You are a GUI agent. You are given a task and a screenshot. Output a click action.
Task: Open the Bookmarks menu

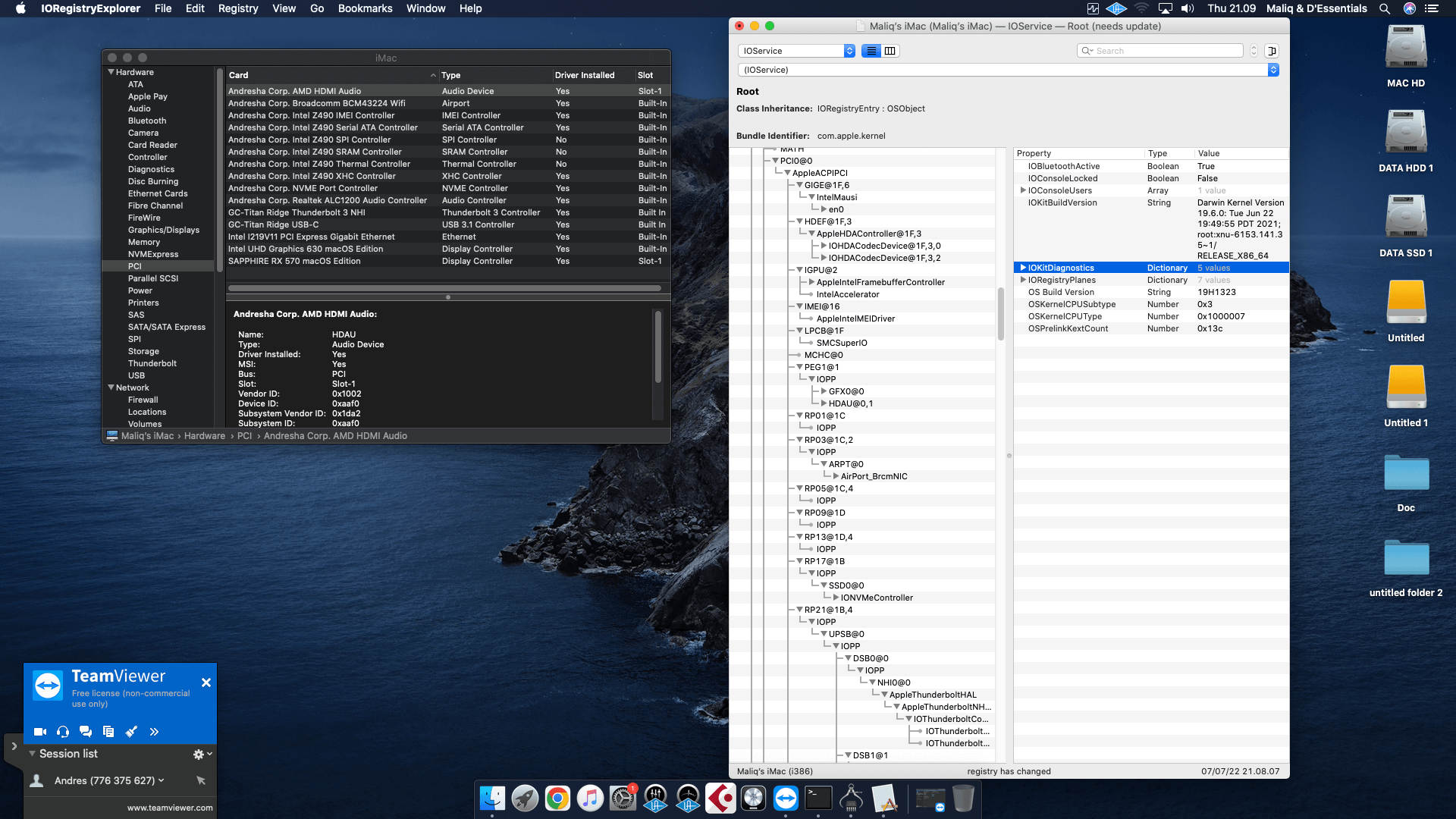pyautogui.click(x=365, y=8)
